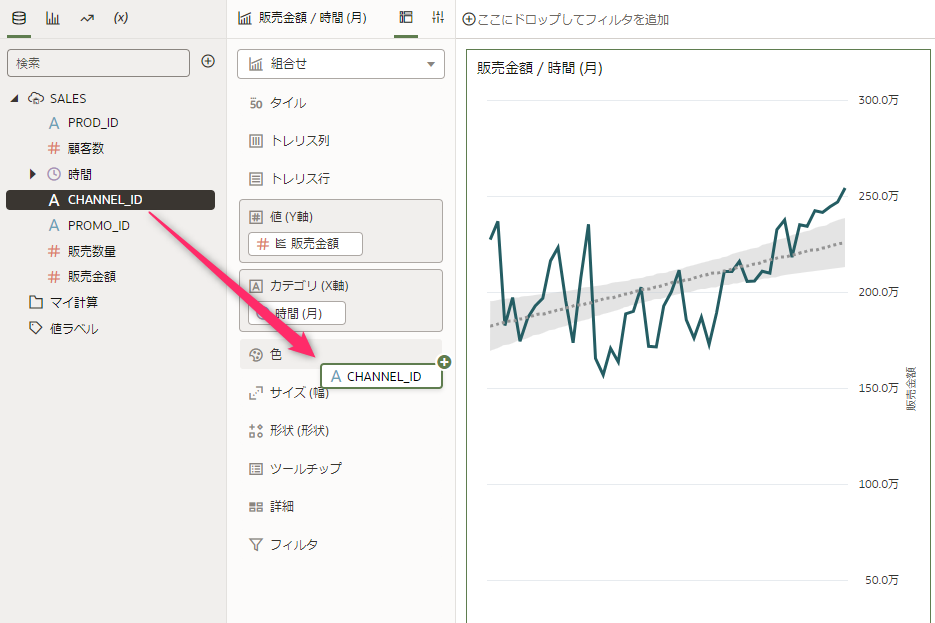Click the # icon of 販売数量

(x=54, y=252)
